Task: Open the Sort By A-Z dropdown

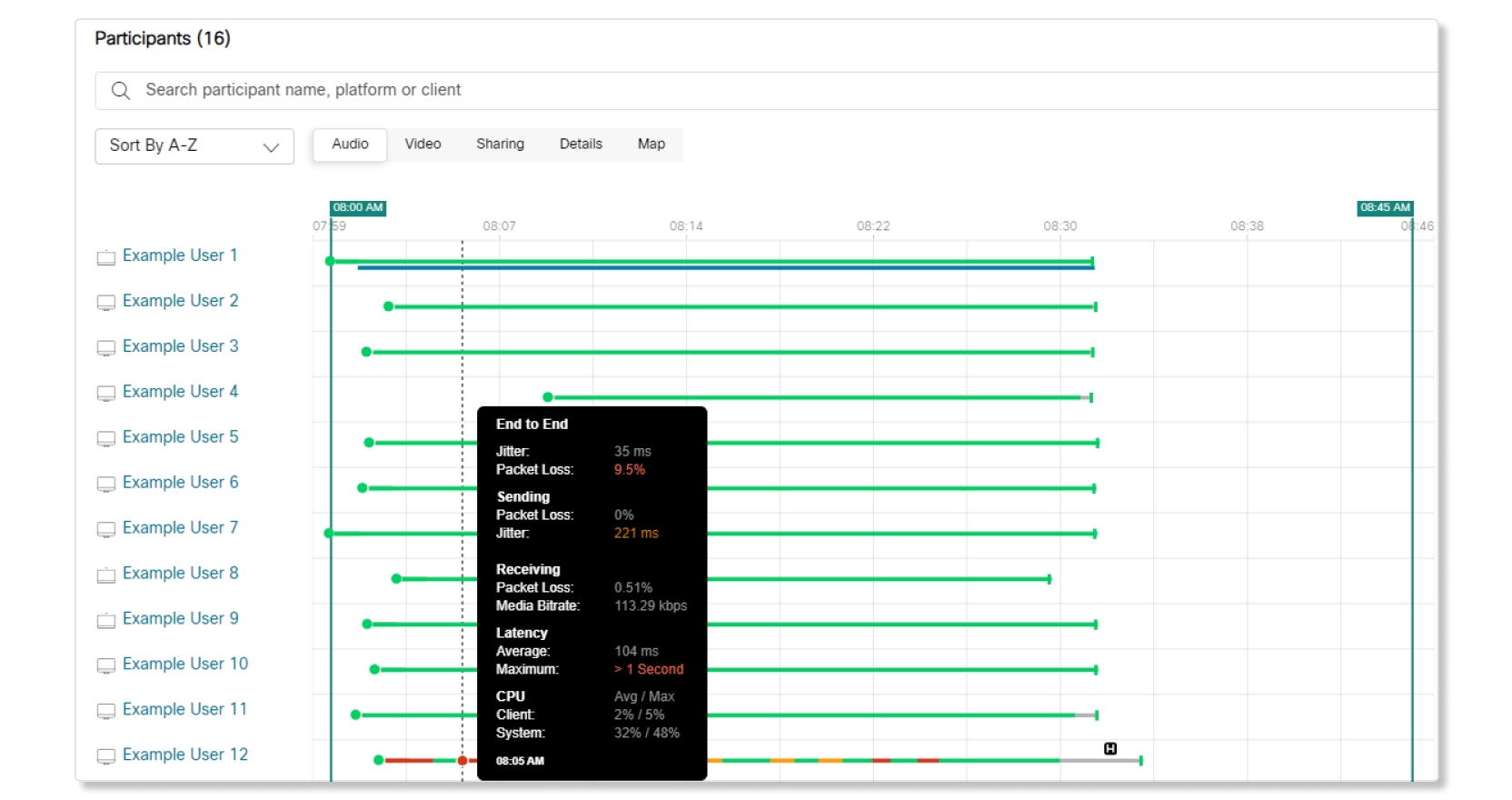Action: pos(194,145)
